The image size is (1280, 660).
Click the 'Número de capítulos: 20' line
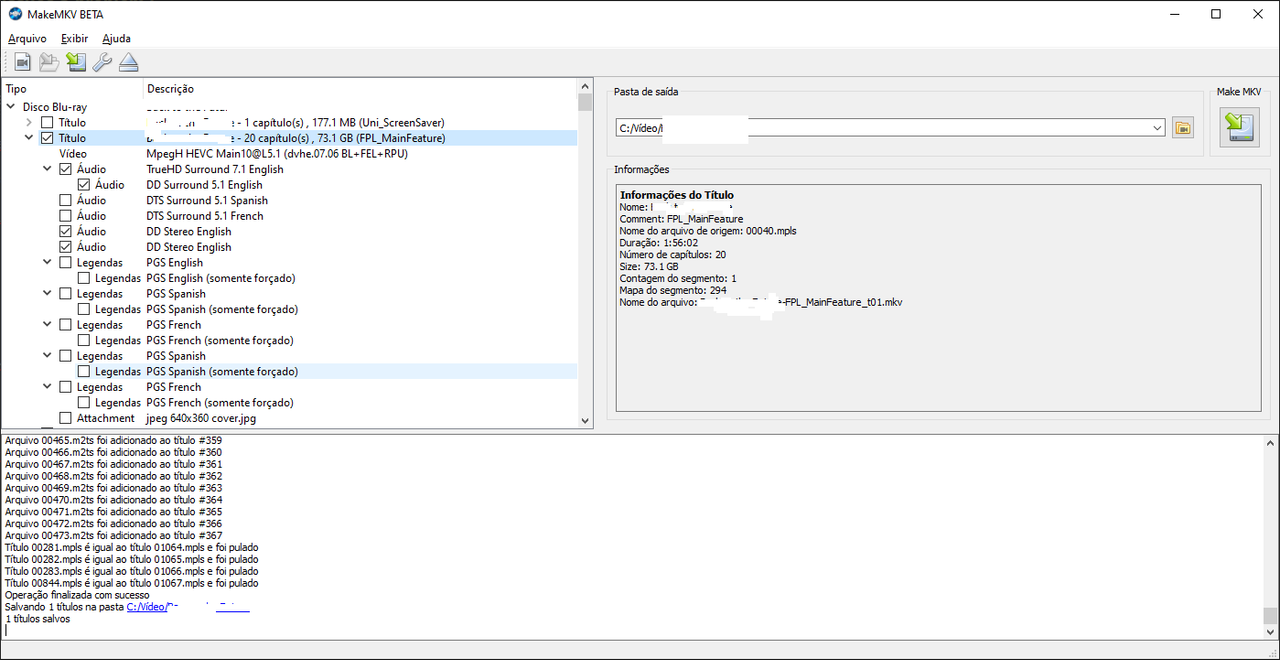(673, 255)
